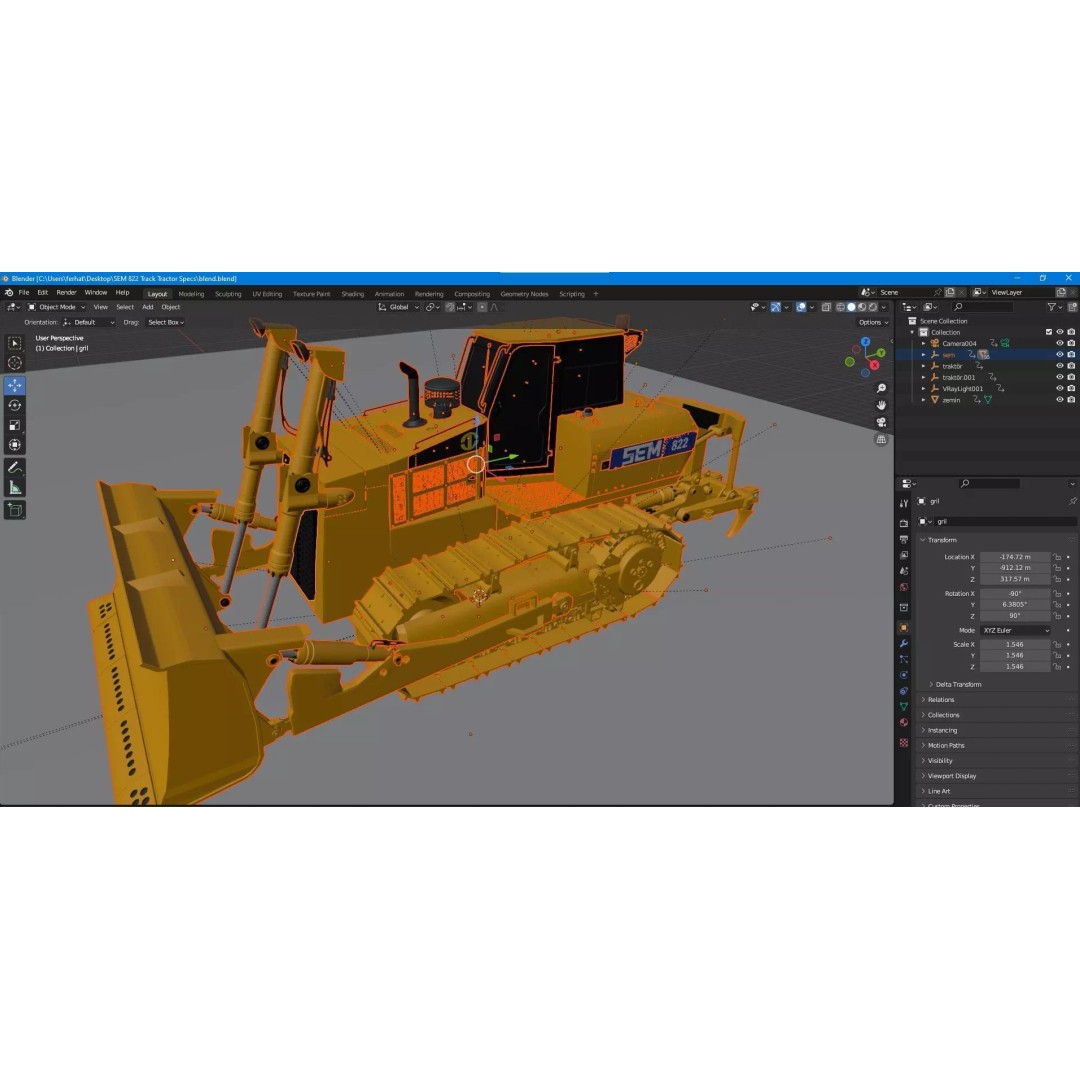Click the pan hand navigation icon
The image size is (1080, 1080).
click(x=881, y=405)
